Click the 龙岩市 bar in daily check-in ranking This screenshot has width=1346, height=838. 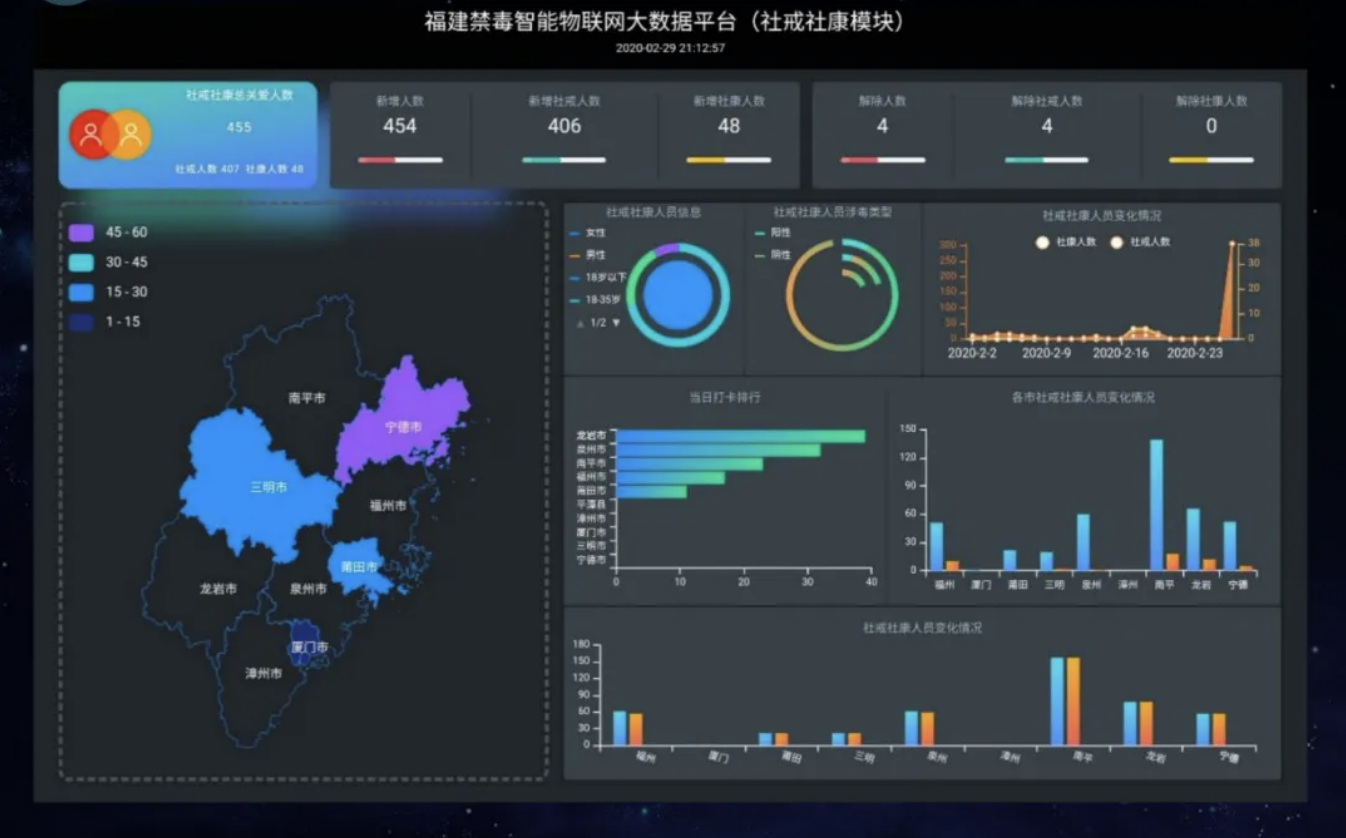[x=740, y=436]
